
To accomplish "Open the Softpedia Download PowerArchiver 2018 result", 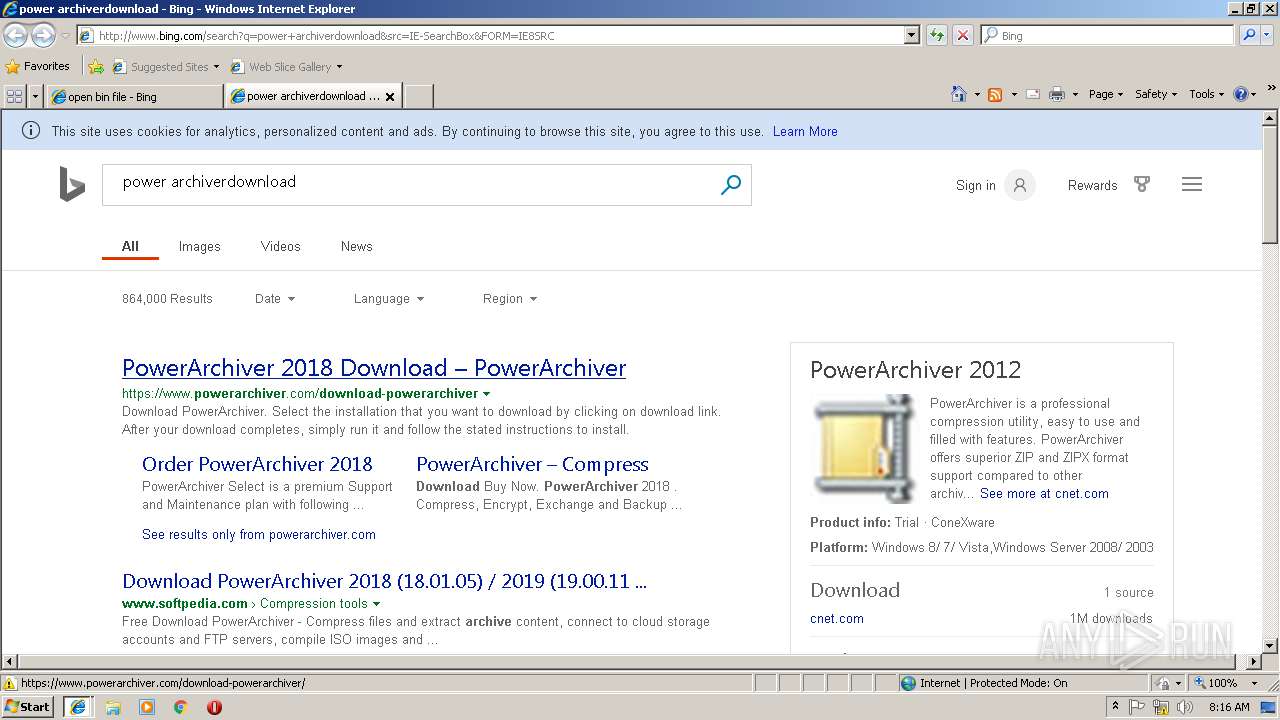I will [384, 581].
